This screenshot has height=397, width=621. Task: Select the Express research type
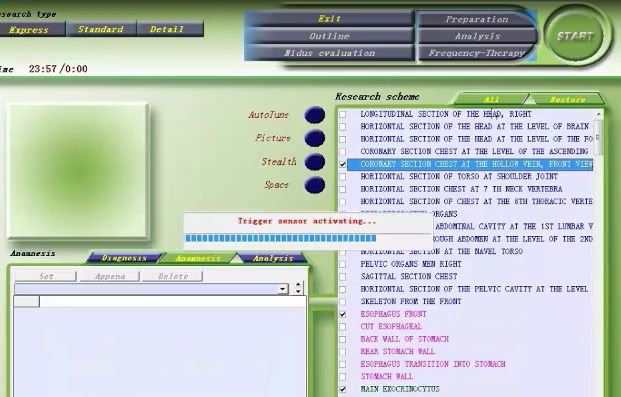[29, 29]
